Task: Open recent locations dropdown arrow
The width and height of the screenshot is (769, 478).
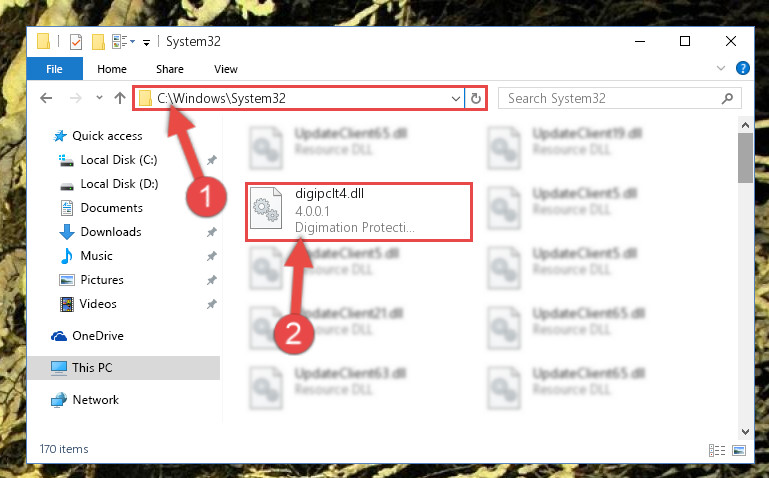Action: [x=99, y=98]
